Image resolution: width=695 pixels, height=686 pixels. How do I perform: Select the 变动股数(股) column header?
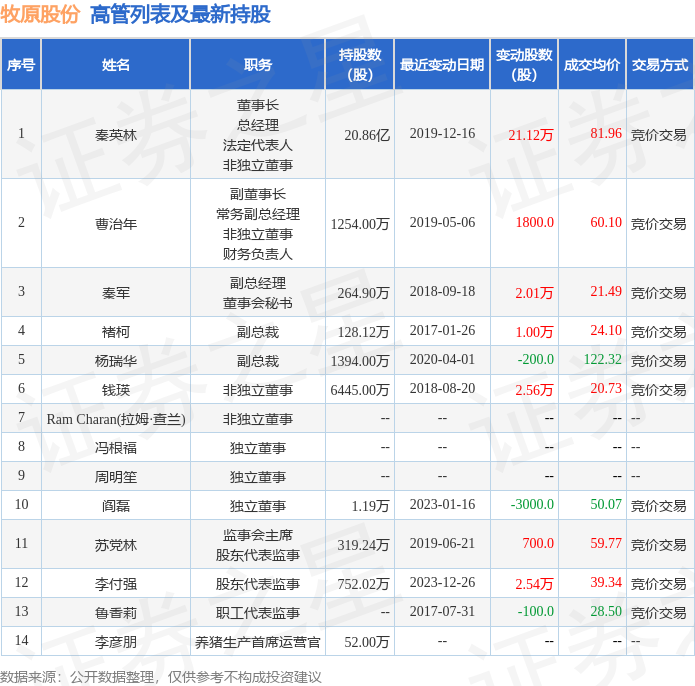tap(524, 65)
